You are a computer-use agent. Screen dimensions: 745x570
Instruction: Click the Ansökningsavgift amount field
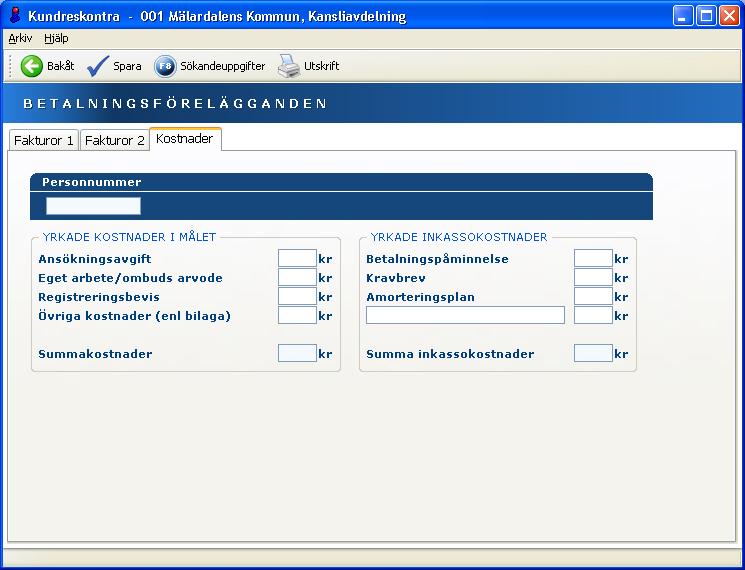pos(297,258)
